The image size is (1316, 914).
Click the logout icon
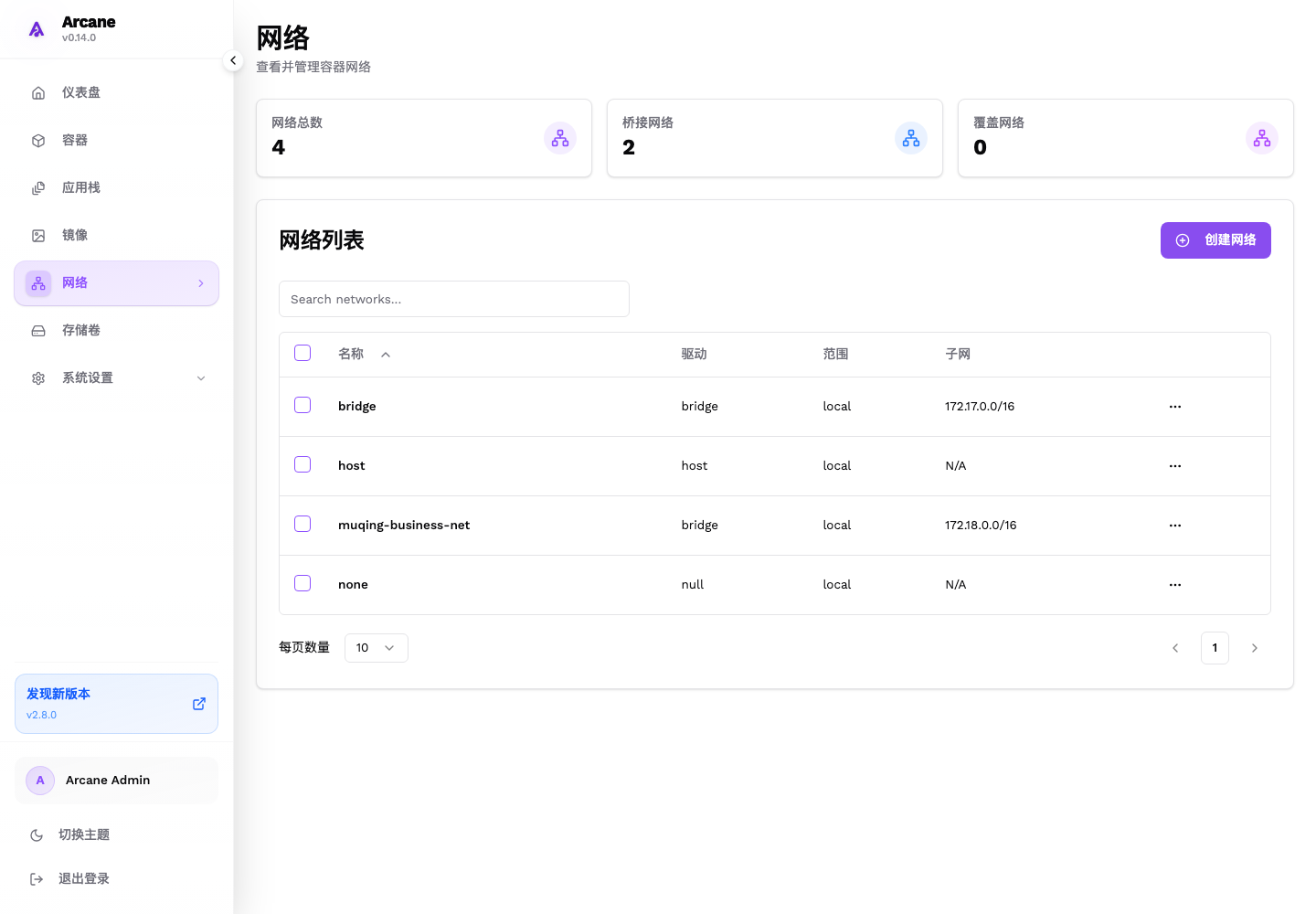(37, 879)
